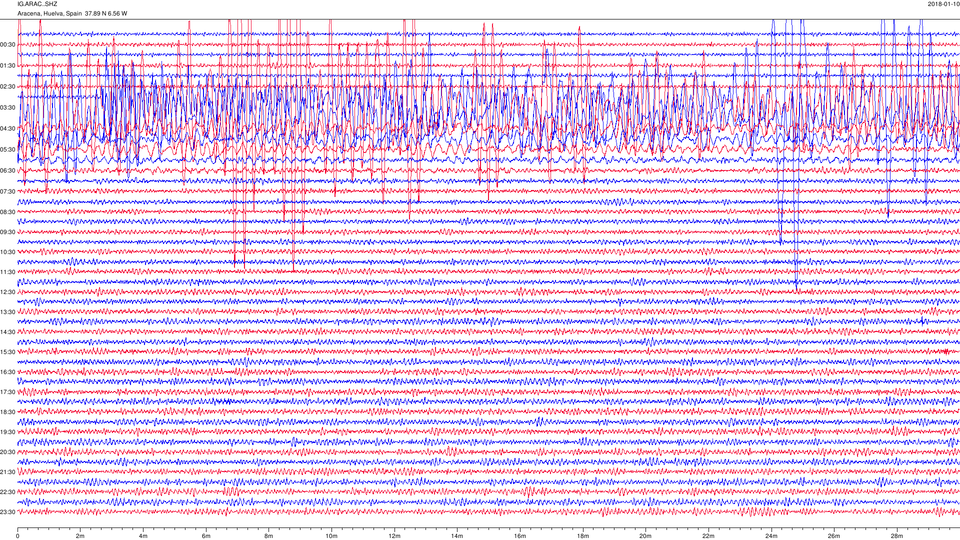The height and width of the screenshot is (540, 960).
Task: Click the 07:30 time row label
Action: 7,192
